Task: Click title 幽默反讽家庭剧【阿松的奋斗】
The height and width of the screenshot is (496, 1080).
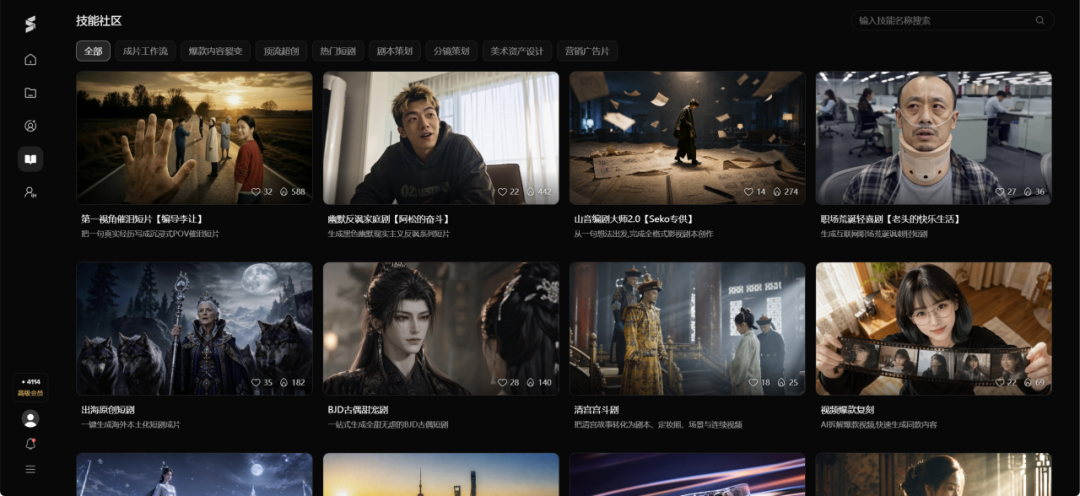Action: (390, 219)
